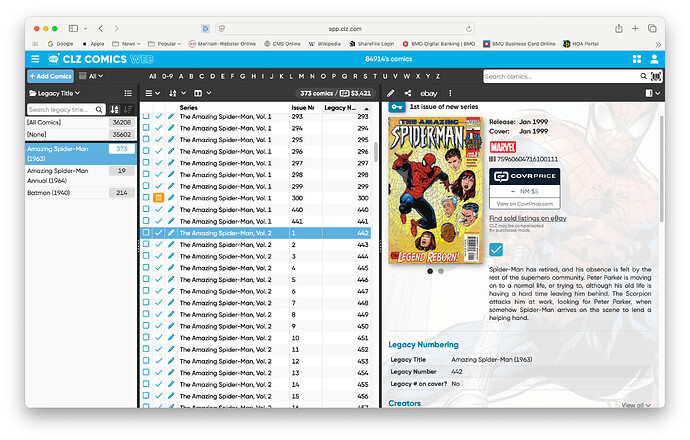Open eBay search from details toolbar

(429, 93)
